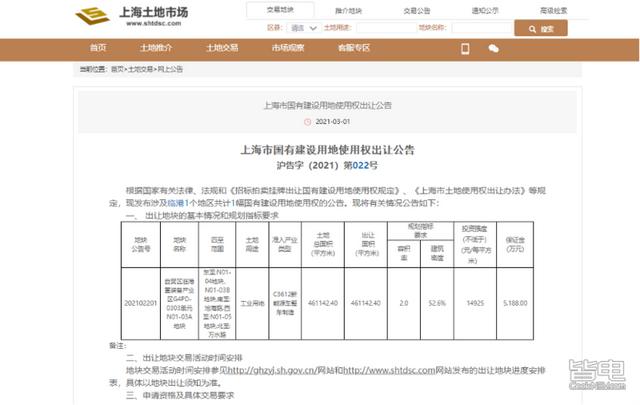Image resolution: width=640 pixels, height=405 pixels.
Task: Click section heading 二、出让地块交易活动时间安排
Action: (x=184, y=358)
